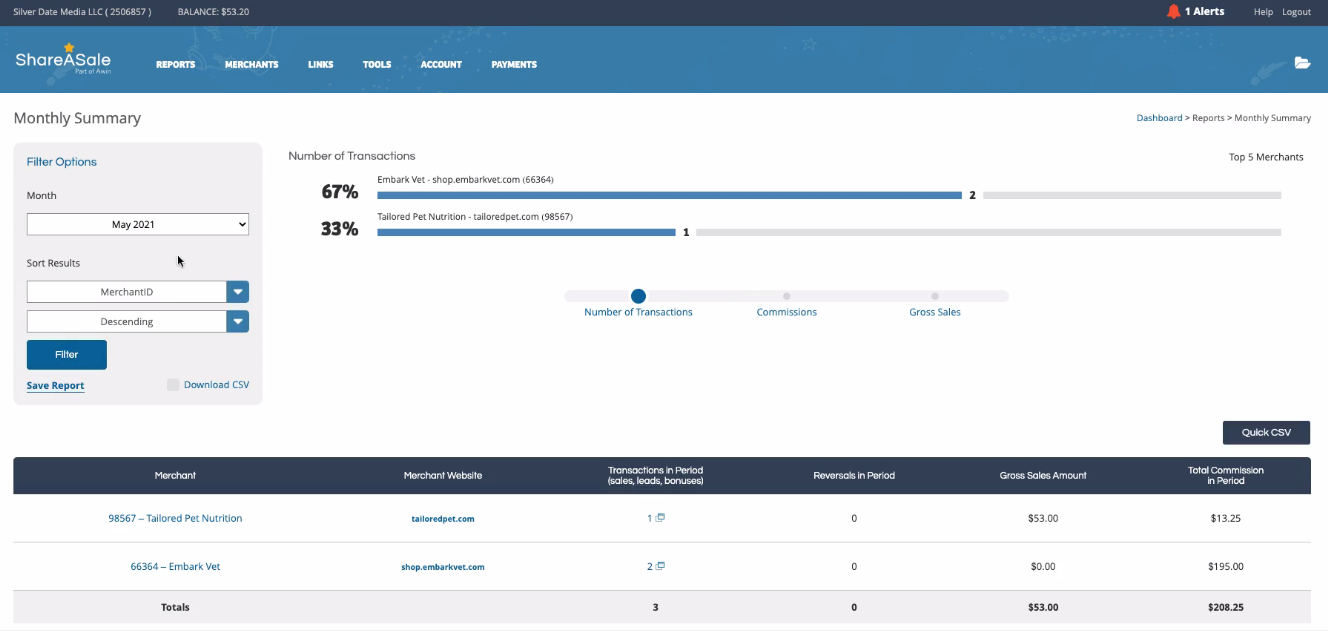Click the Quick CSV button

click(1266, 433)
